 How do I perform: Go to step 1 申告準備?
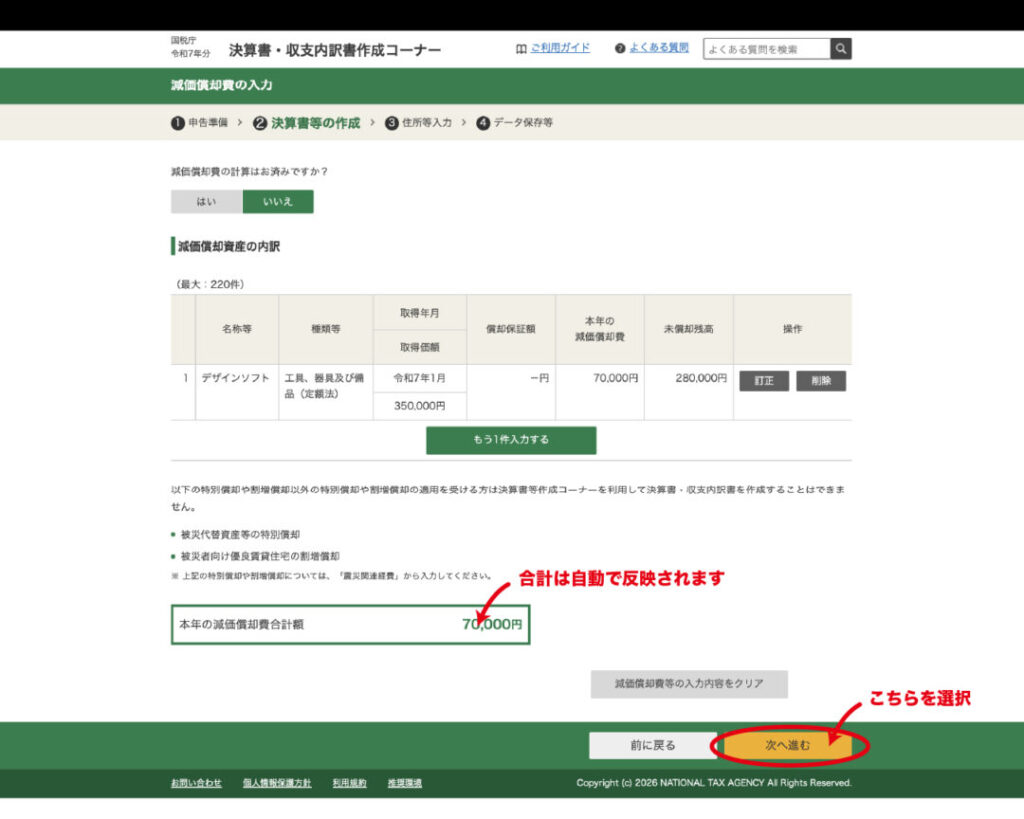(200, 123)
